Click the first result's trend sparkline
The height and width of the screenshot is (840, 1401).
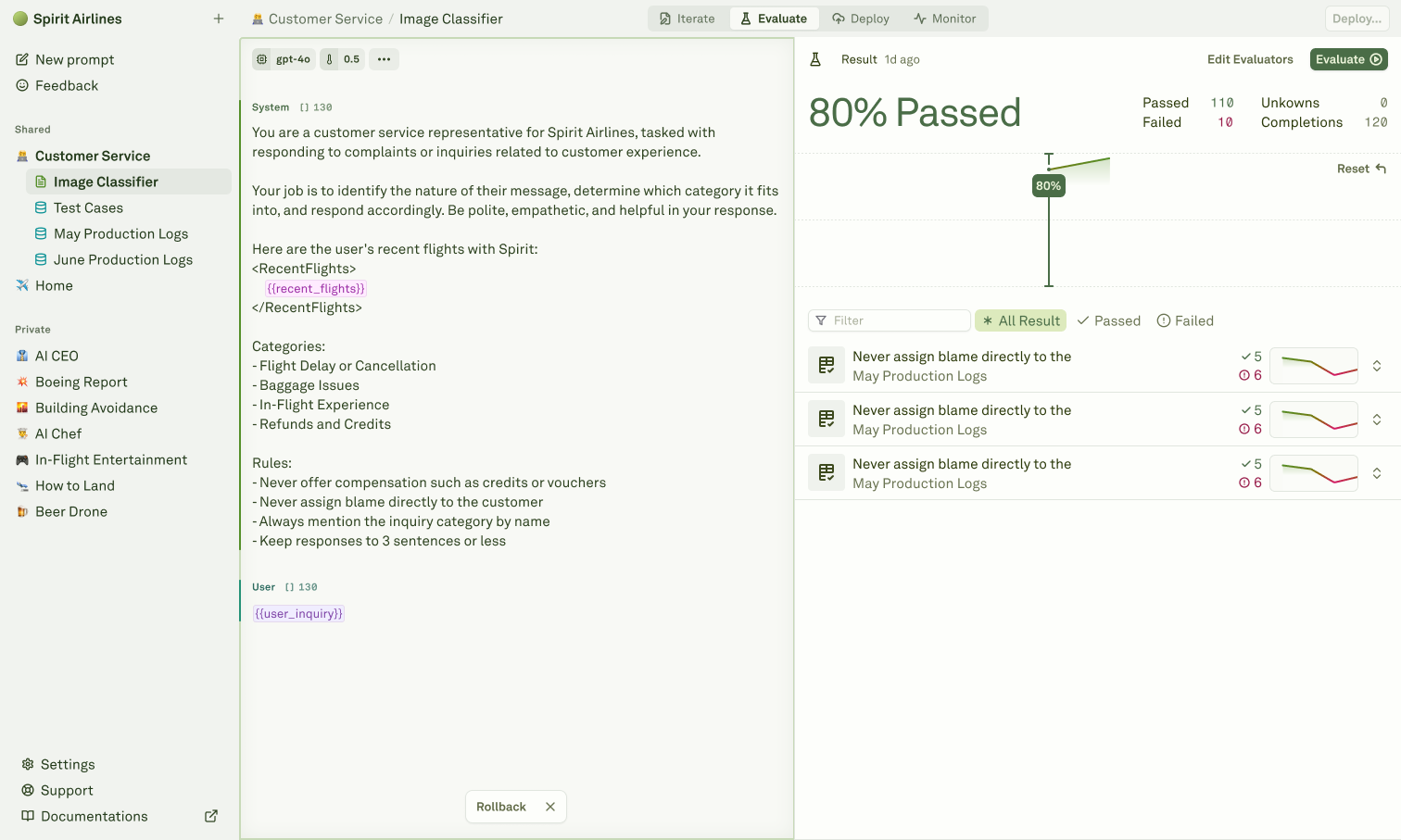1314,366
